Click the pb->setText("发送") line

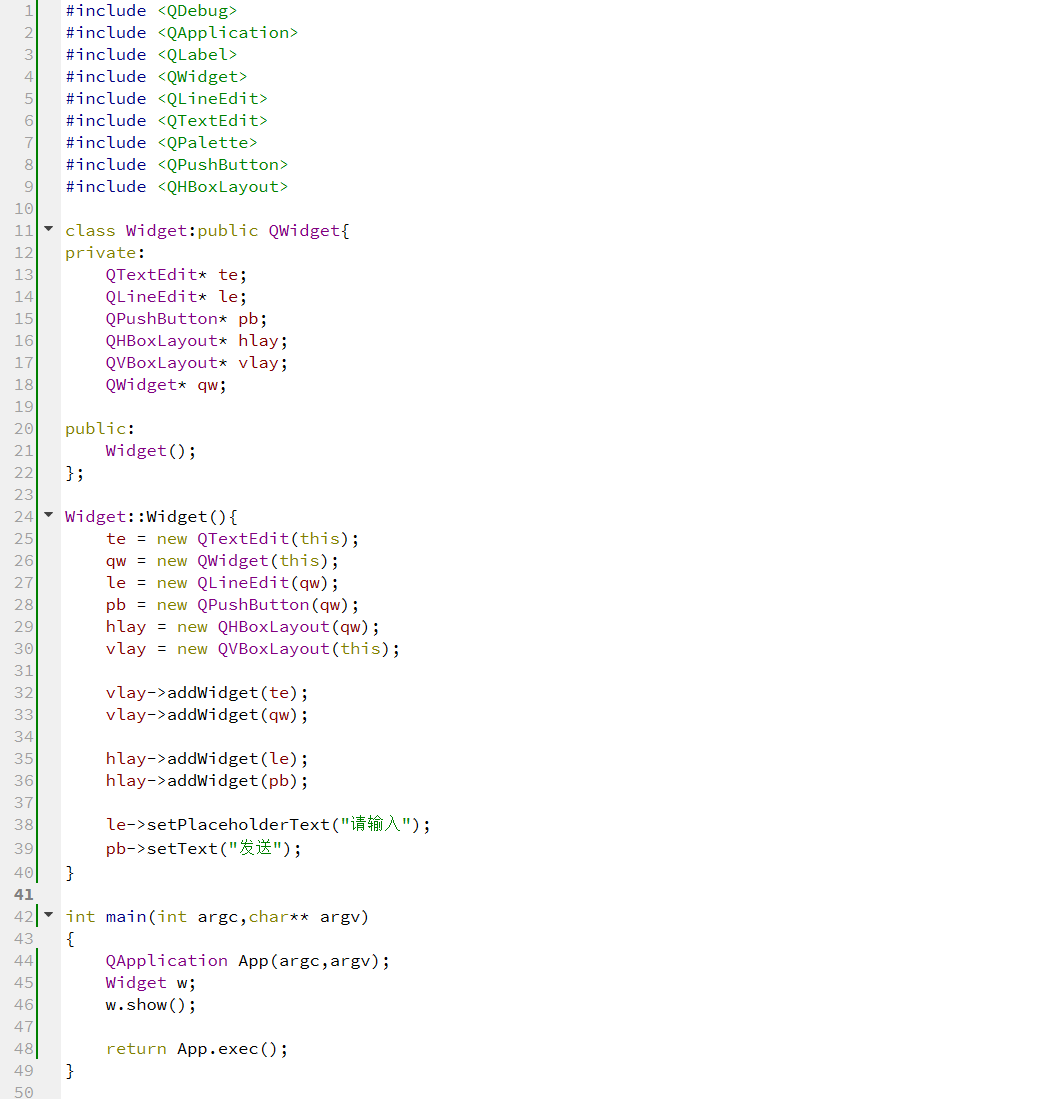click(x=203, y=849)
